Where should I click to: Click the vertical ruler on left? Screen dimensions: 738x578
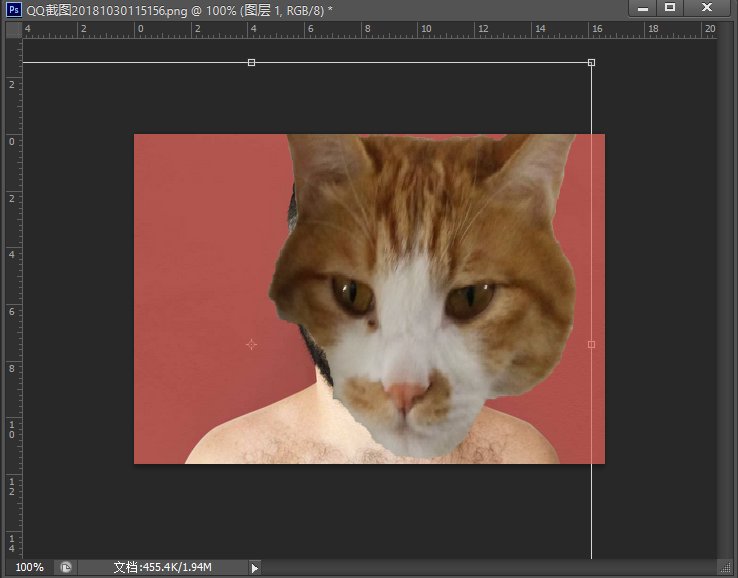pyautogui.click(x=14, y=300)
